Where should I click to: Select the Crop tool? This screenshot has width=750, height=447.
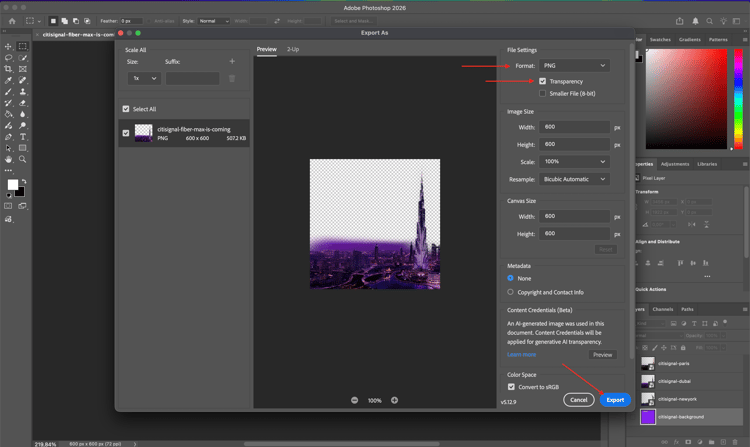pyautogui.click(x=9, y=69)
